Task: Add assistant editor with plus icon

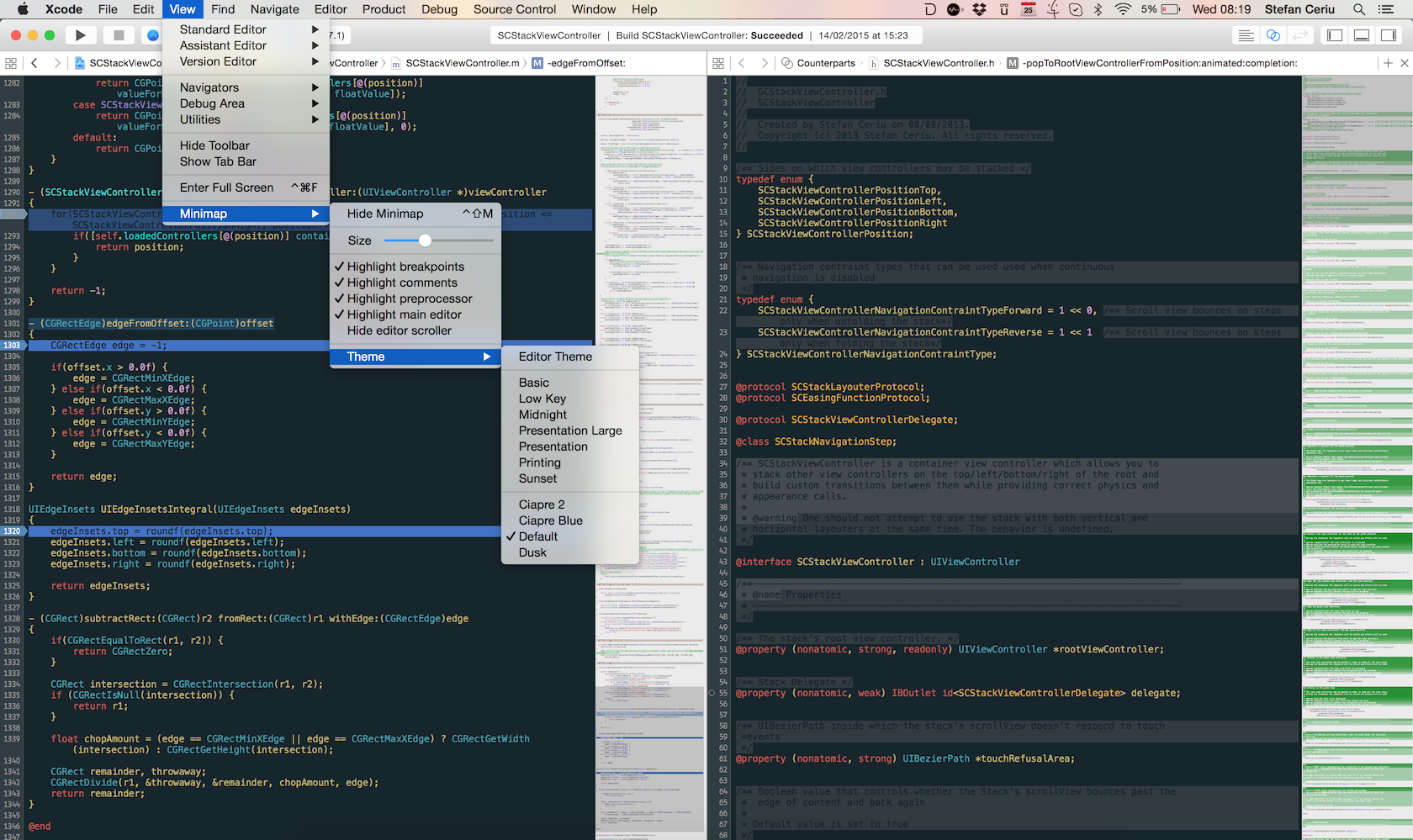Action: pos(1388,63)
